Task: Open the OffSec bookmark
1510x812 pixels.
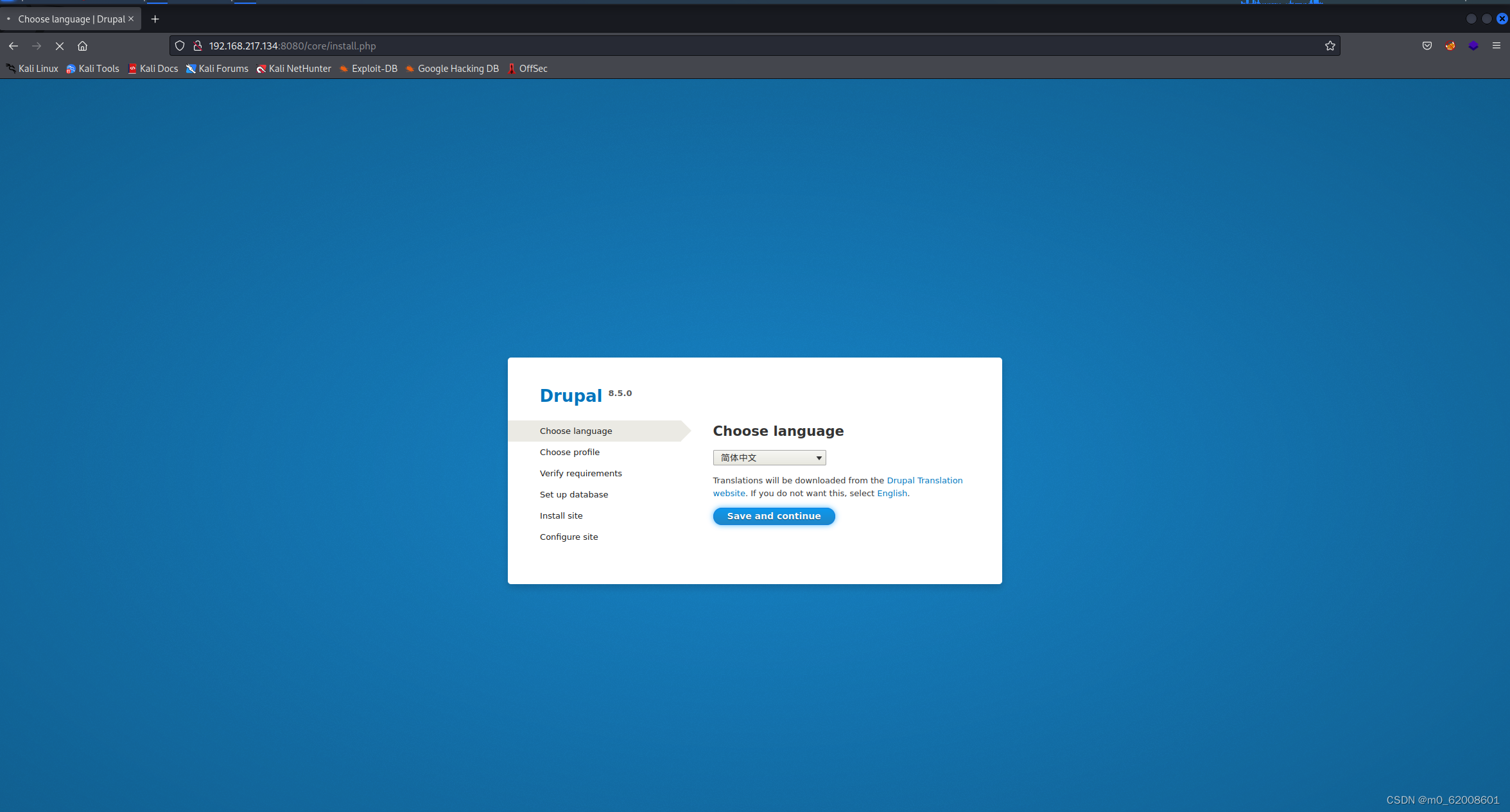Action: click(527, 69)
